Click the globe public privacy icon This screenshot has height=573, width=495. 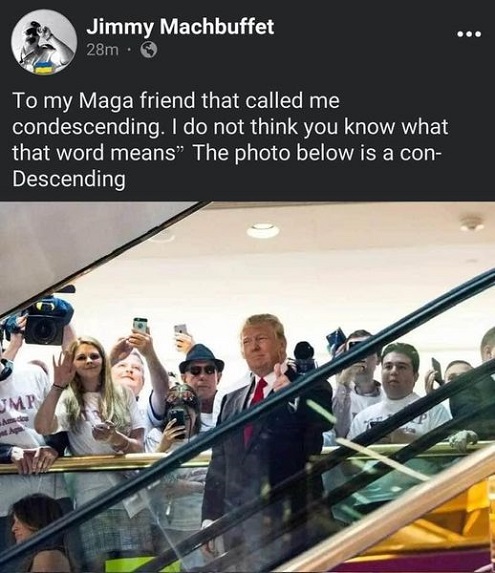(x=149, y=50)
